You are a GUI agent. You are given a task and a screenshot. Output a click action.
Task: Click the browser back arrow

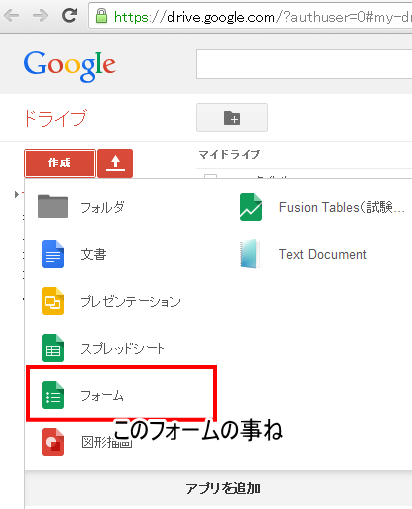coord(12,15)
